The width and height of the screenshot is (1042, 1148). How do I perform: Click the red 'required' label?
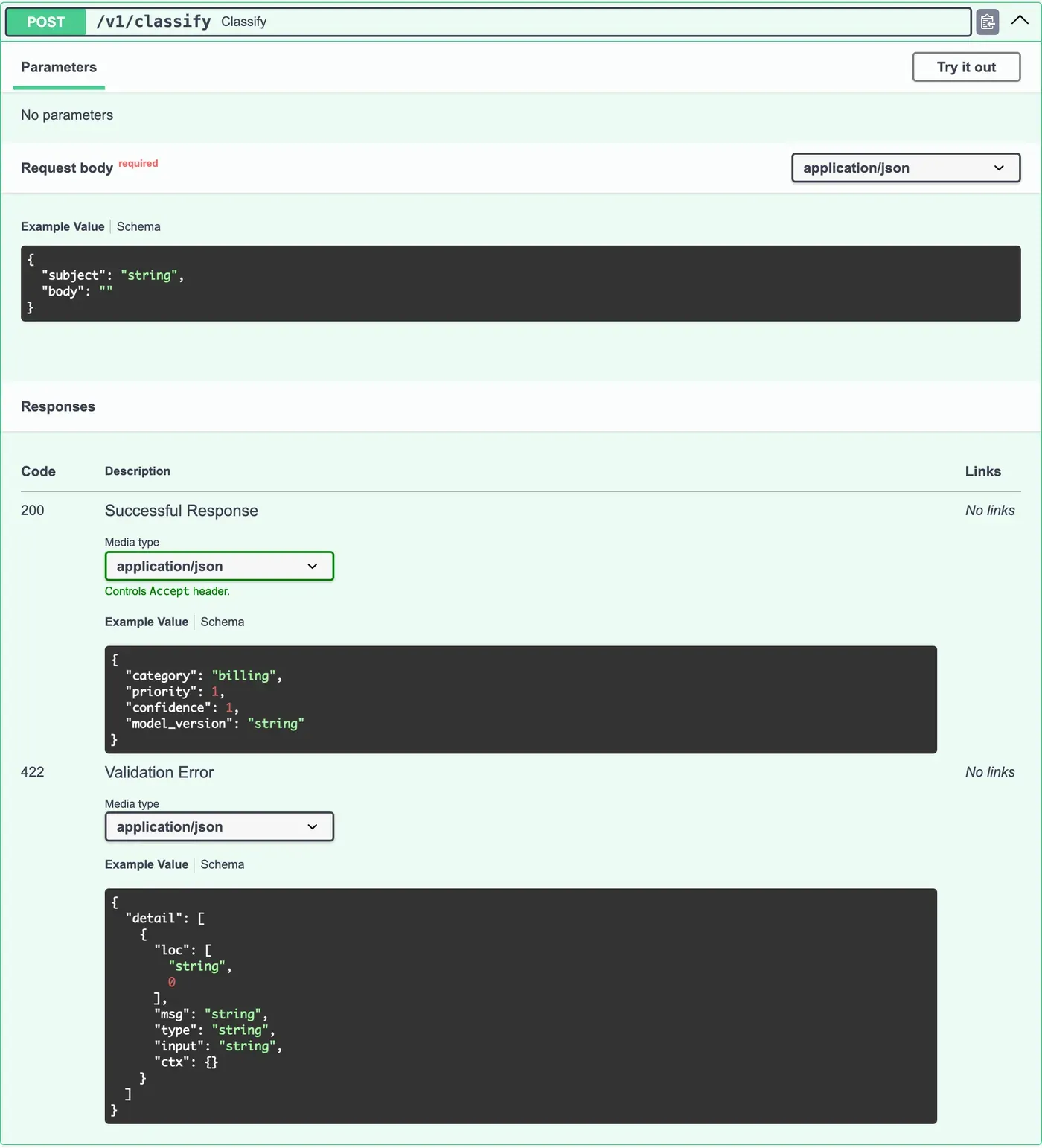point(138,164)
